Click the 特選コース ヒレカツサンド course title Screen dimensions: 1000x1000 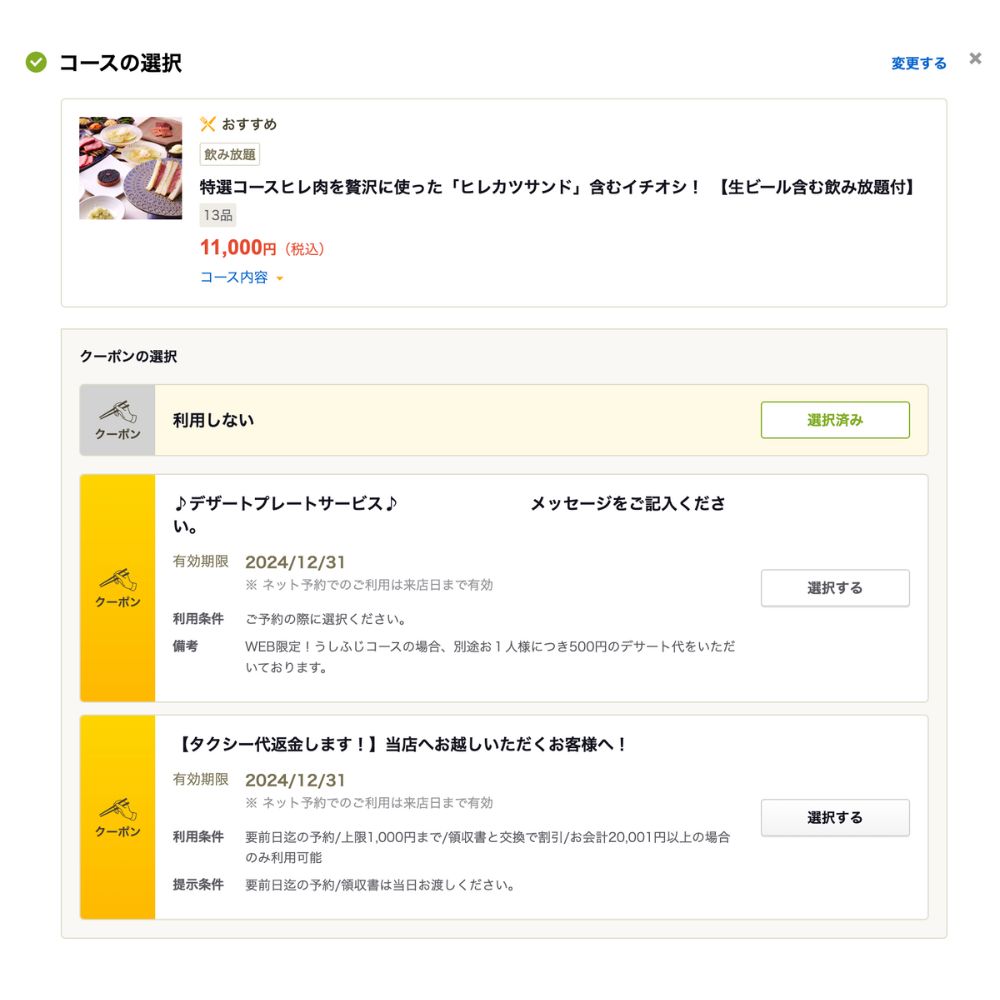click(558, 186)
